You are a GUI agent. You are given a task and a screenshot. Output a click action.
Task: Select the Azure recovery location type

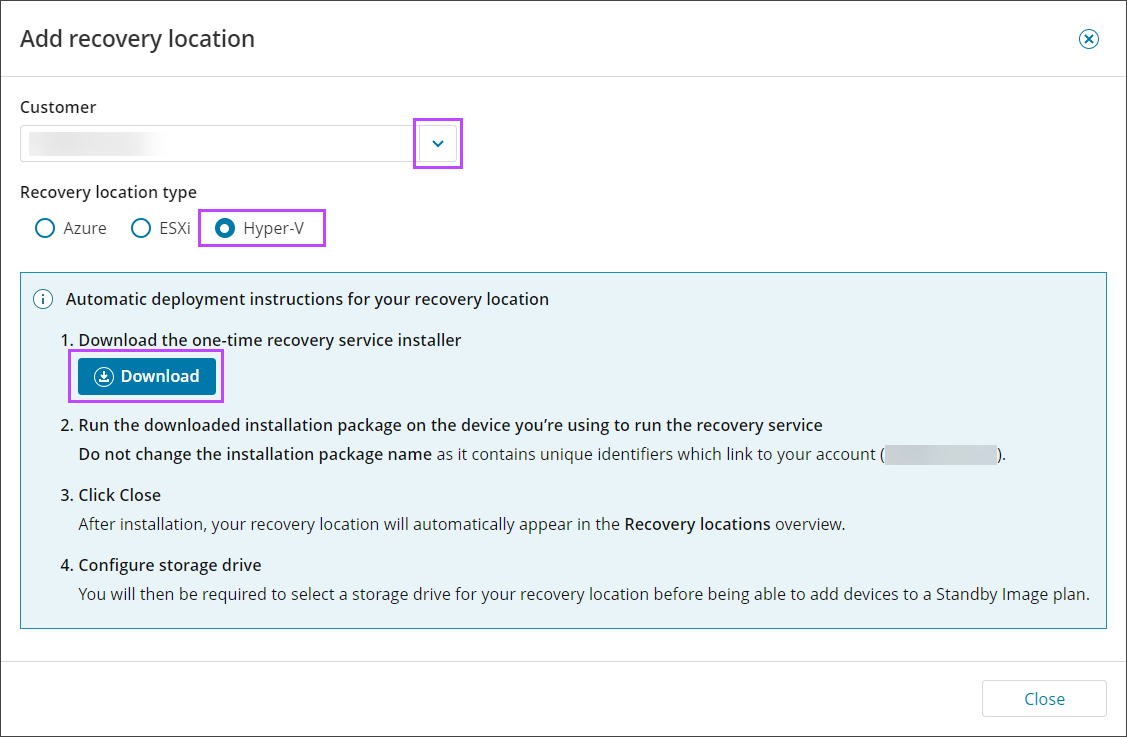coord(45,228)
